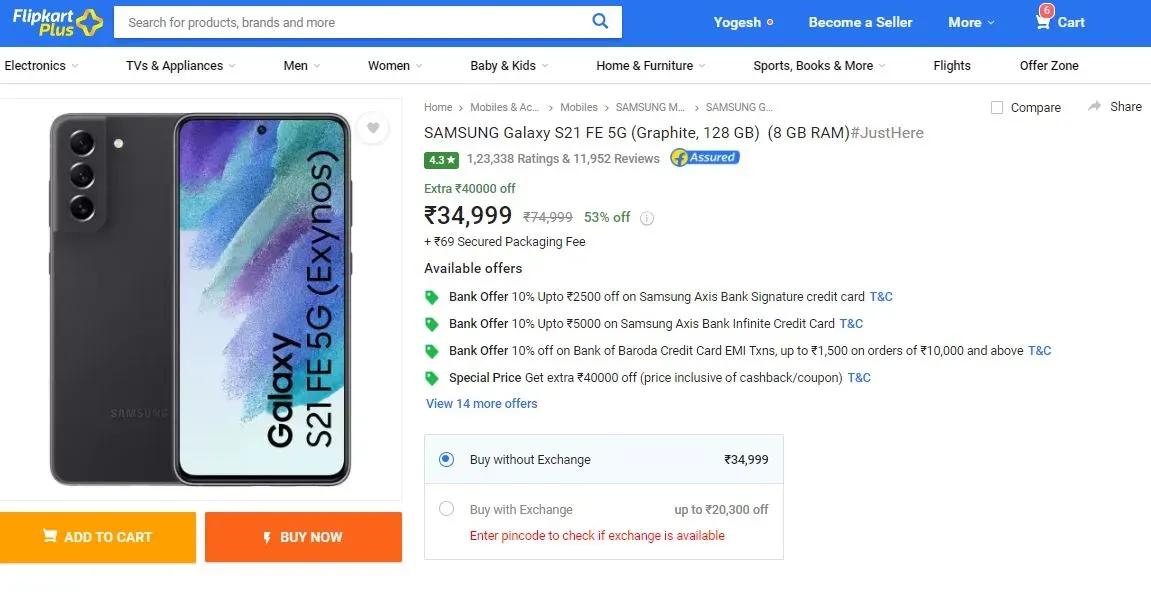
Task: Open the shopping cart icon
Action: click(1042, 22)
